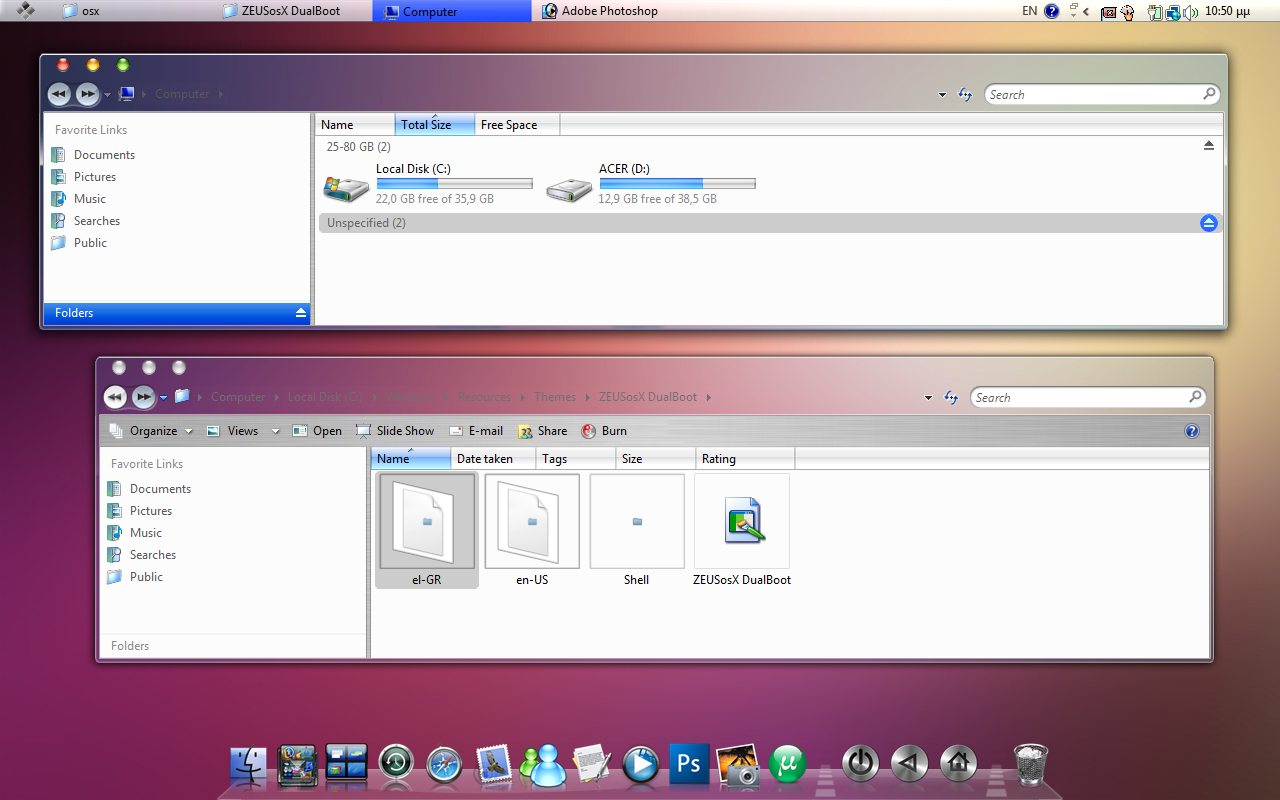Viewport: 1280px width, 800px height.
Task: Sort drives by Total Size column
Action: coord(435,125)
